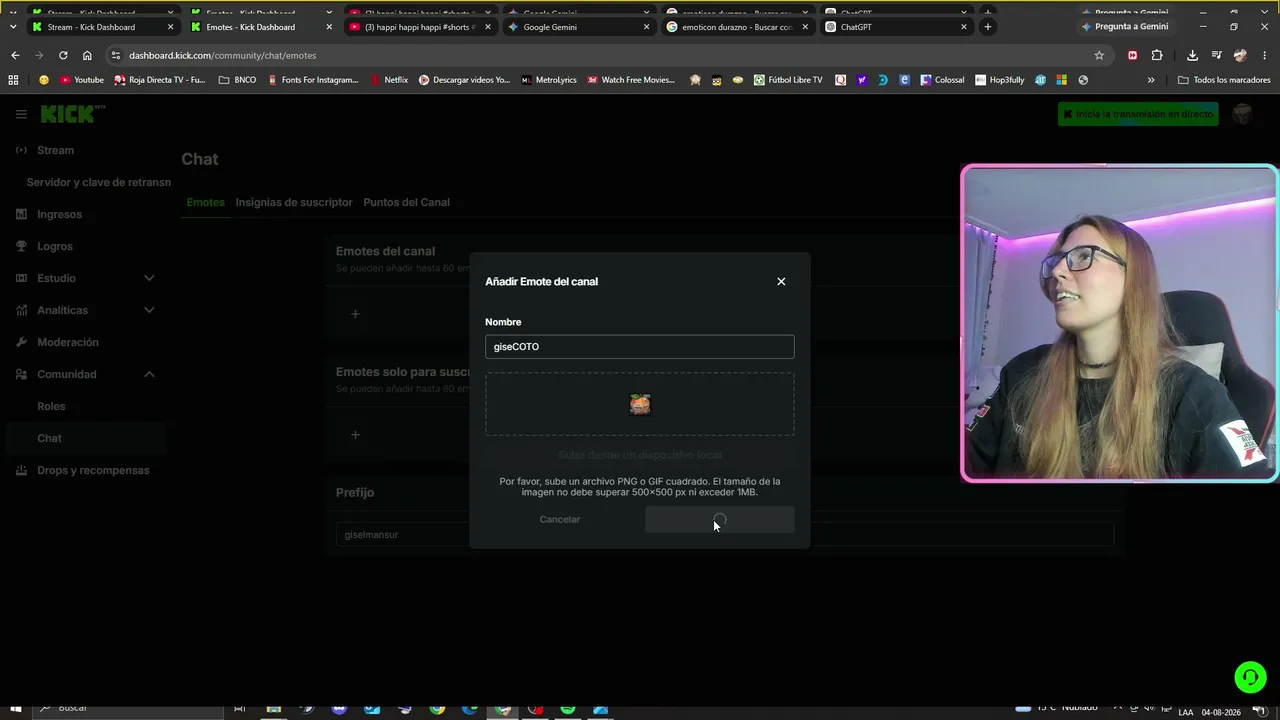Open Moderación in the sidebar

pyautogui.click(x=68, y=342)
